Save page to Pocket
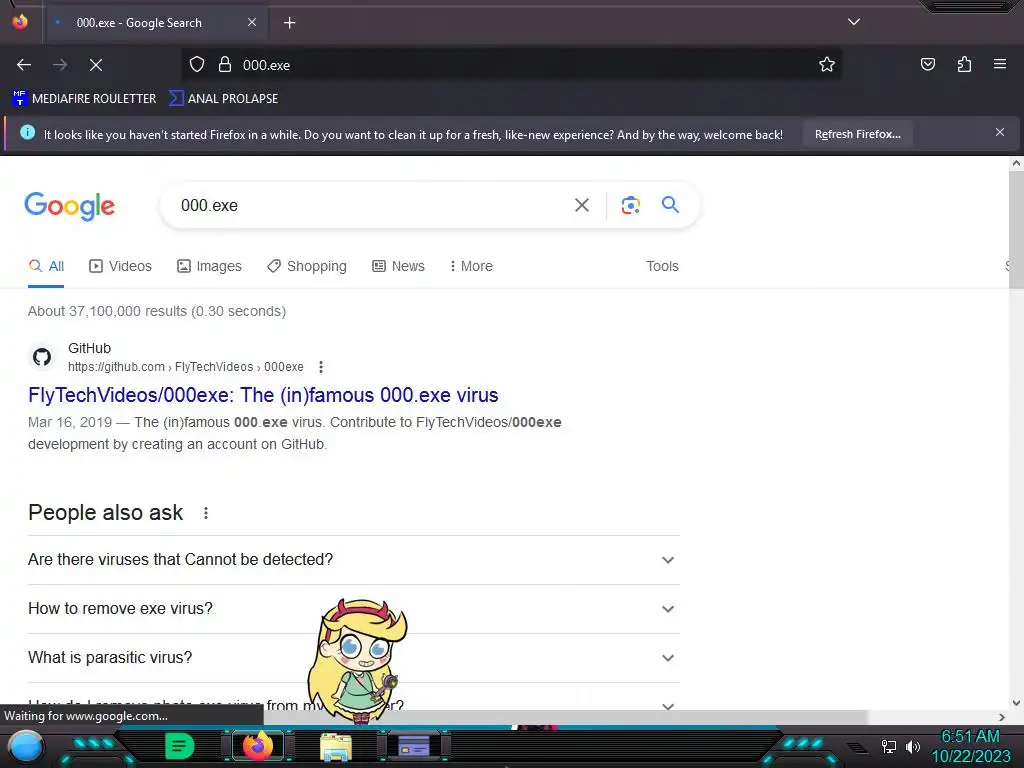This screenshot has width=1024, height=768. [927, 65]
